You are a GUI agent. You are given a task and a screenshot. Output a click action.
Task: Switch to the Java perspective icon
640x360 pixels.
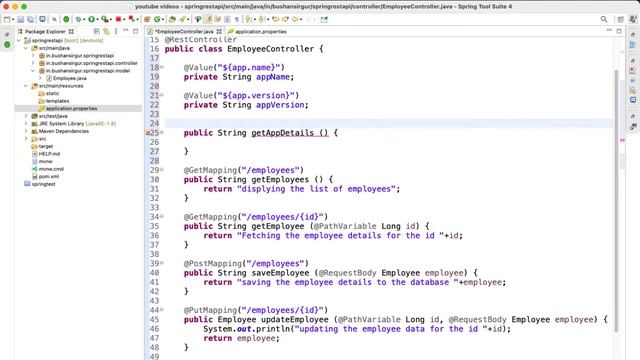coord(633,19)
